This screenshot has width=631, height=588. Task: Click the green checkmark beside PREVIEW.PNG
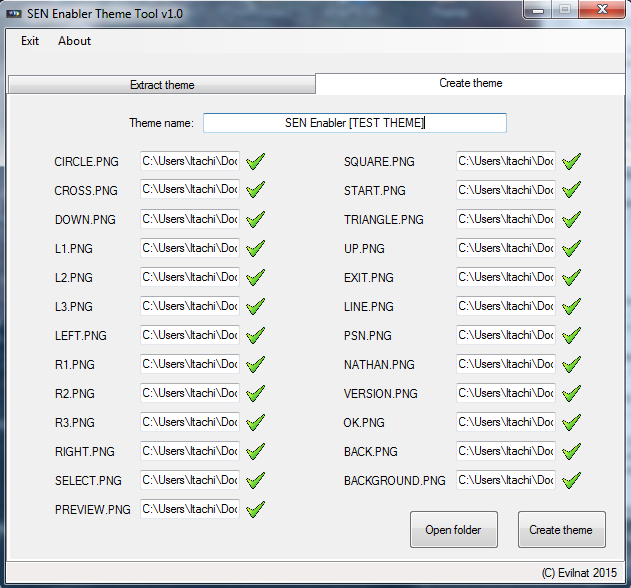point(256,509)
